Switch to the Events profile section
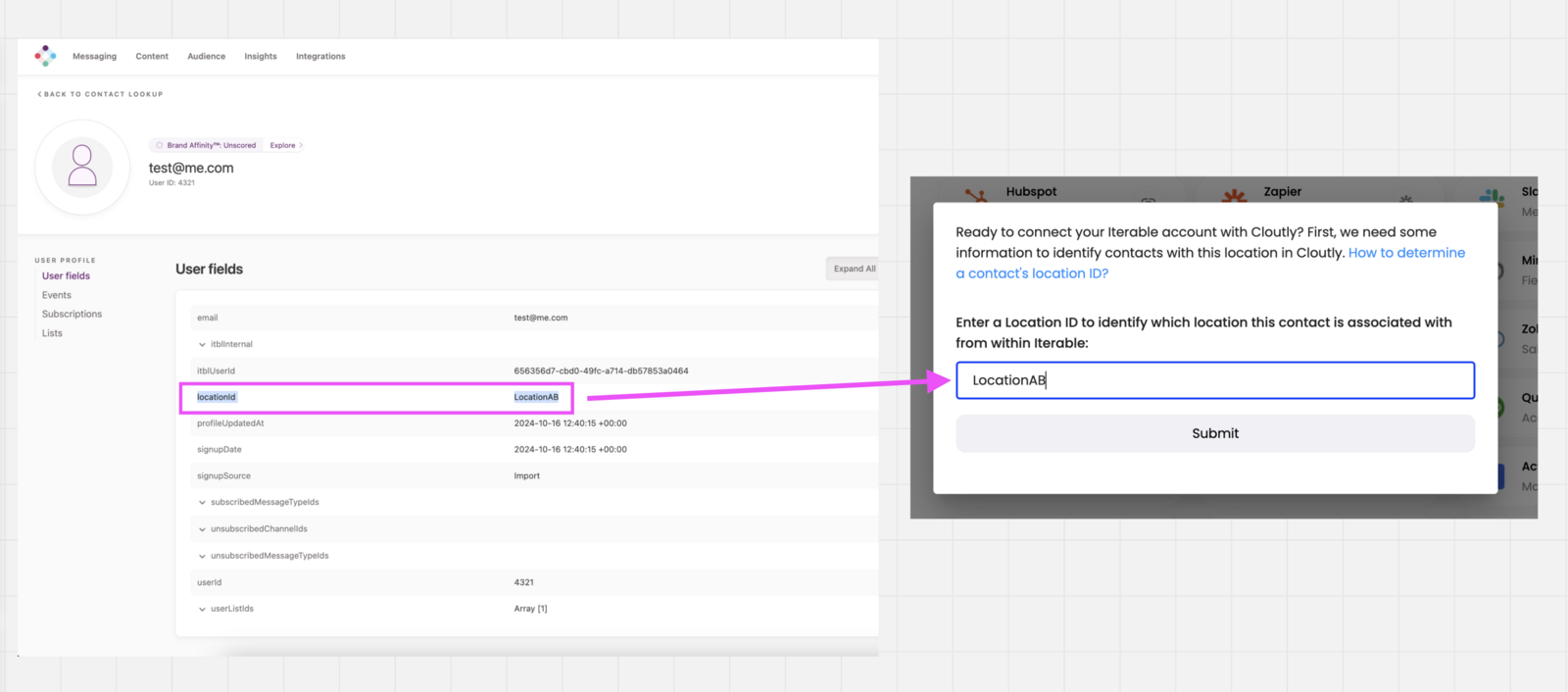Viewport: 1568px width, 692px height. coord(57,295)
